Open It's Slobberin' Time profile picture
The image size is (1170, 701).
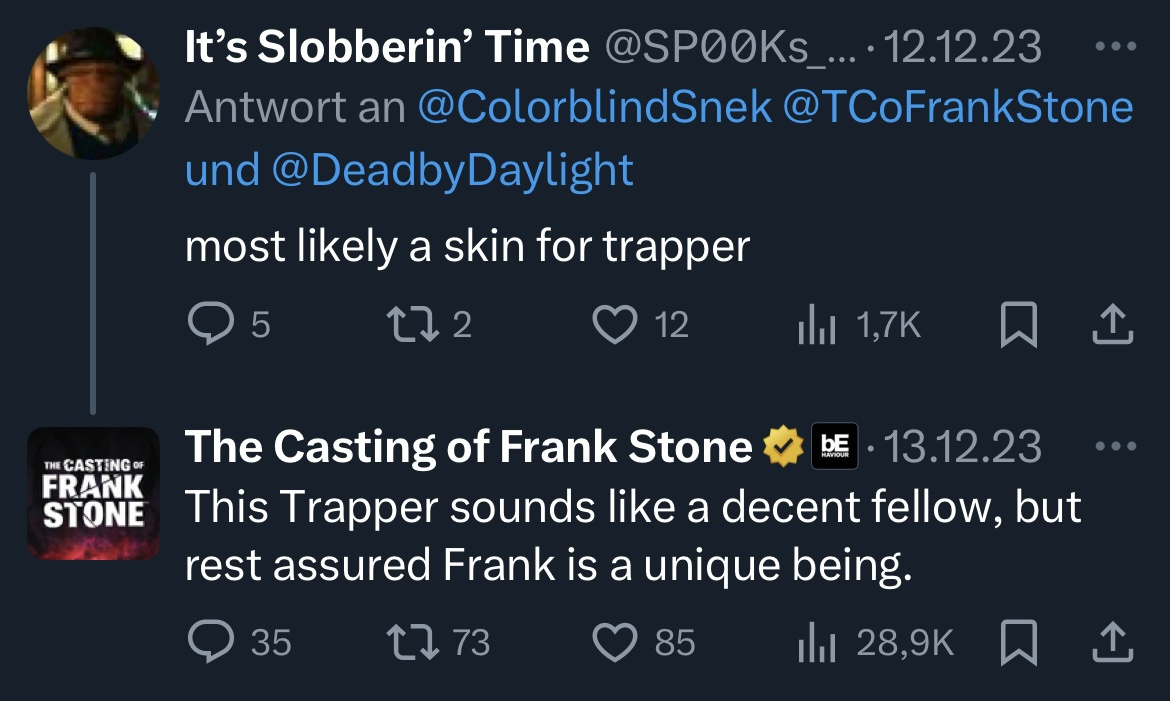[x=93, y=93]
